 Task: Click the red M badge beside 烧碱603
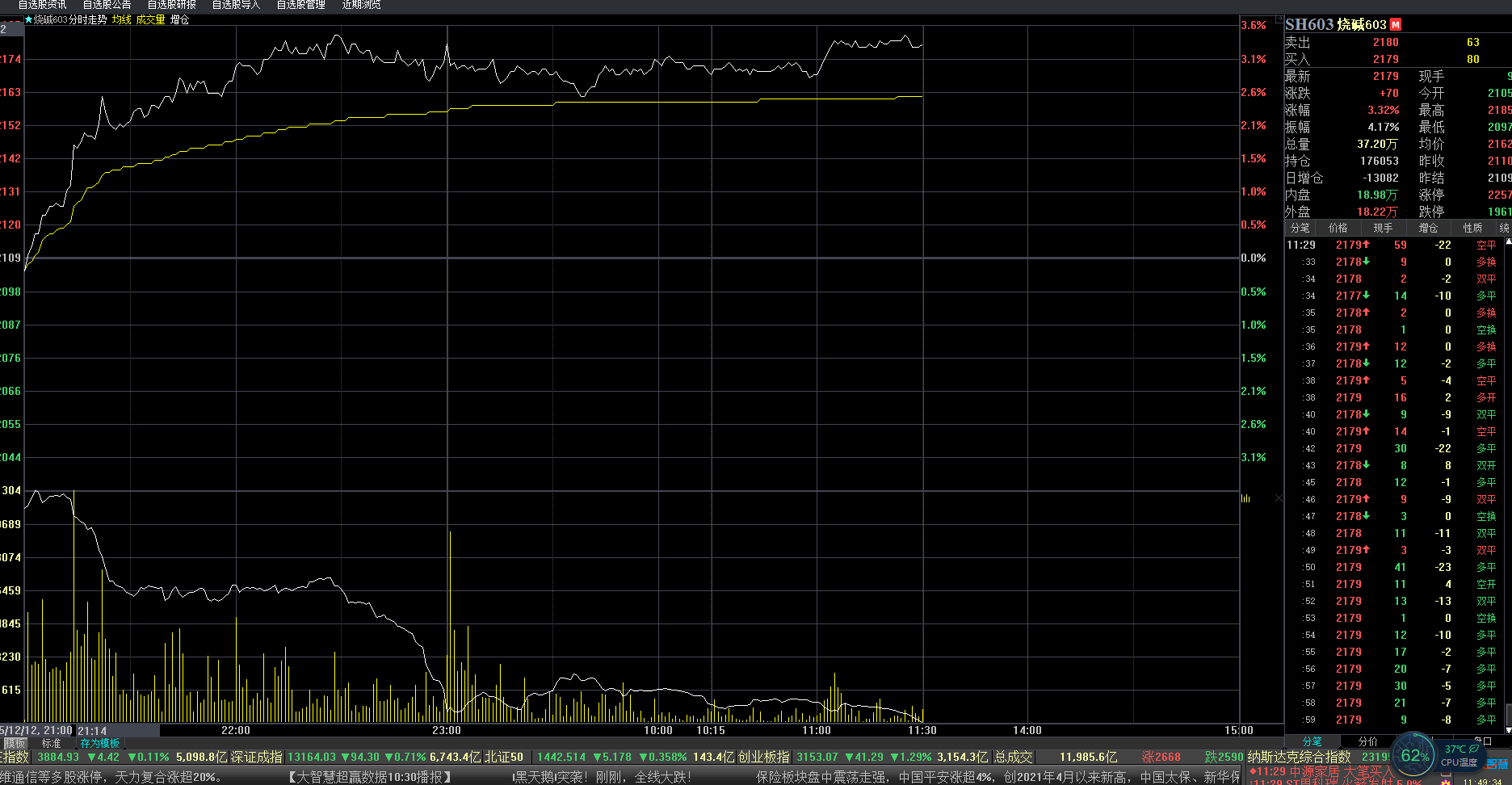pos(1396,25)
